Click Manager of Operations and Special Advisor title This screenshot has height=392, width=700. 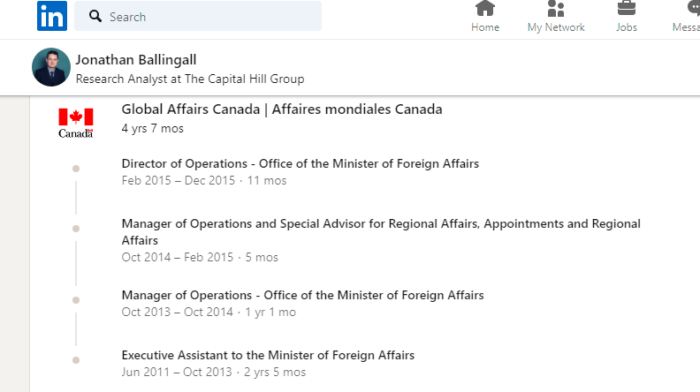(x=381, y=232)
